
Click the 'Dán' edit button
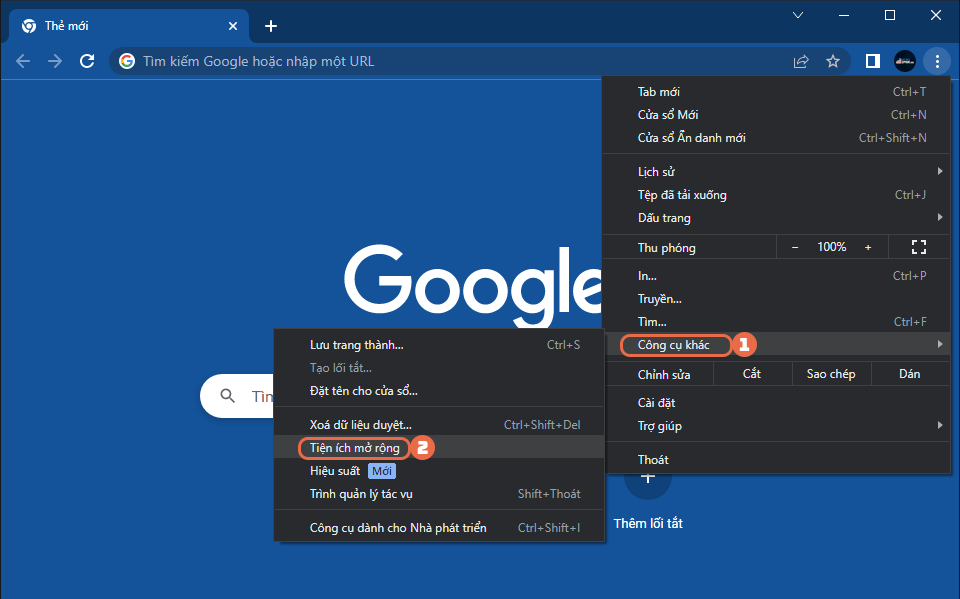point(910,374)
